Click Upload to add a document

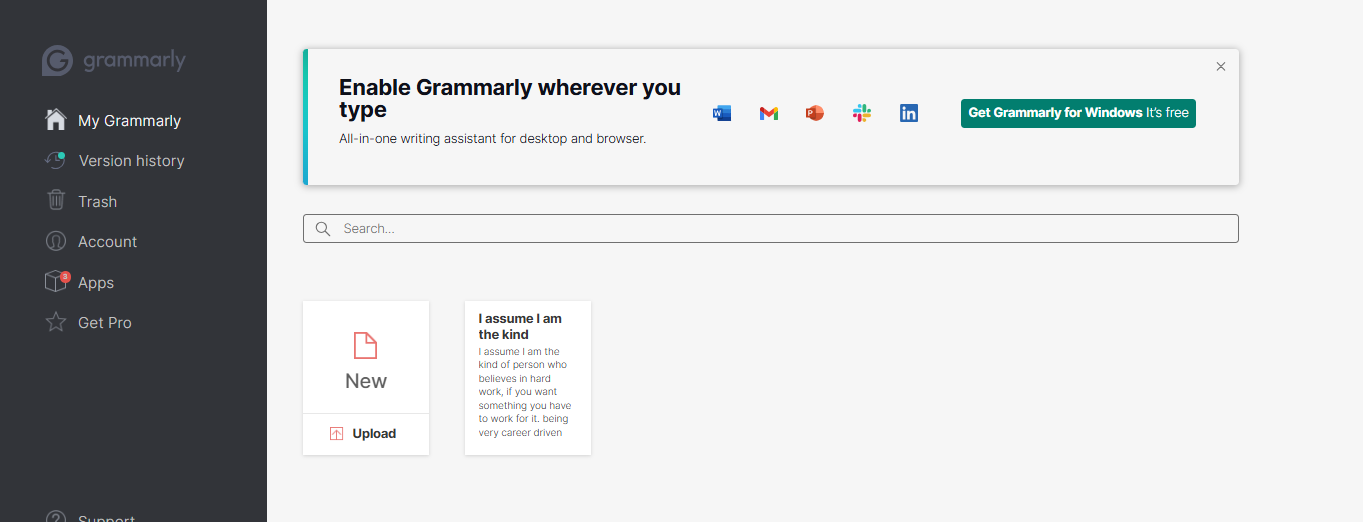point(365,434)
